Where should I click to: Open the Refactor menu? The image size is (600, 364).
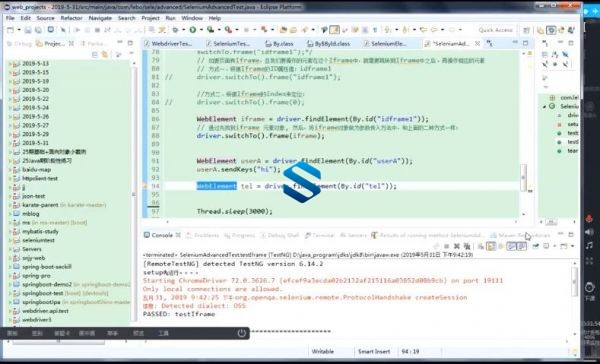pos(72,18)
